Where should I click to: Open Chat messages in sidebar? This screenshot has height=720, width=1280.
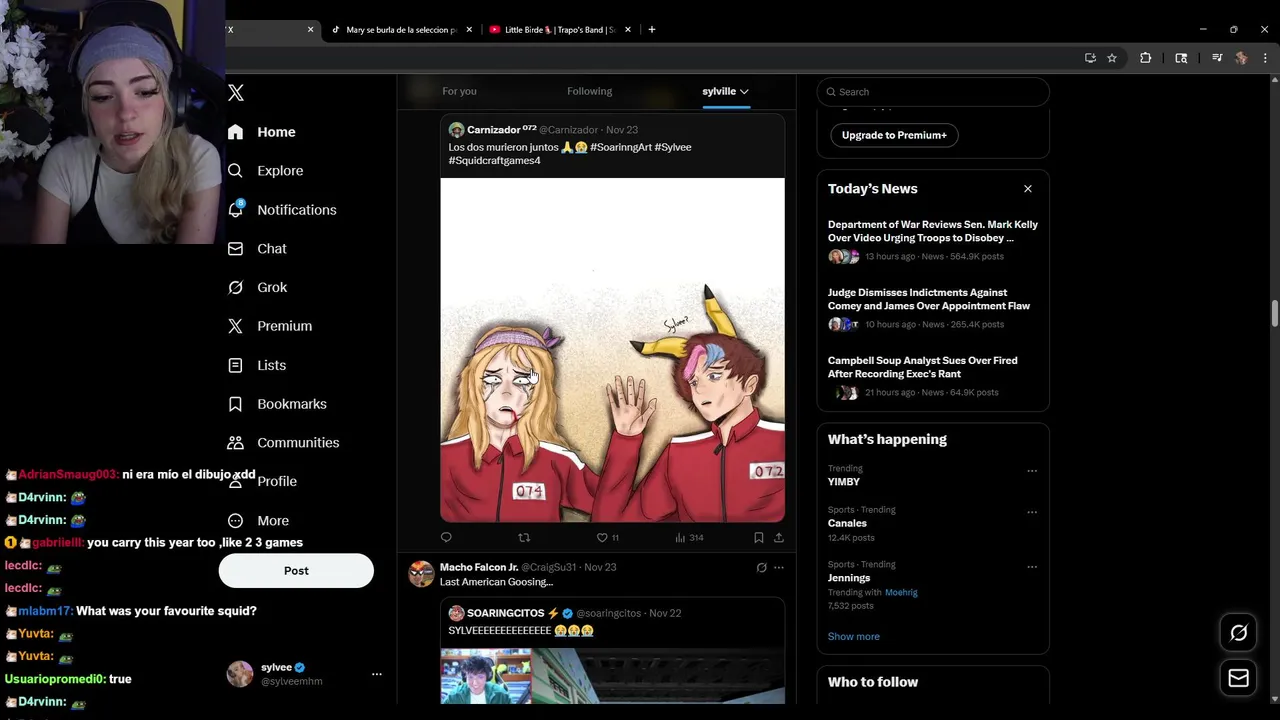(x=258, y=249)
